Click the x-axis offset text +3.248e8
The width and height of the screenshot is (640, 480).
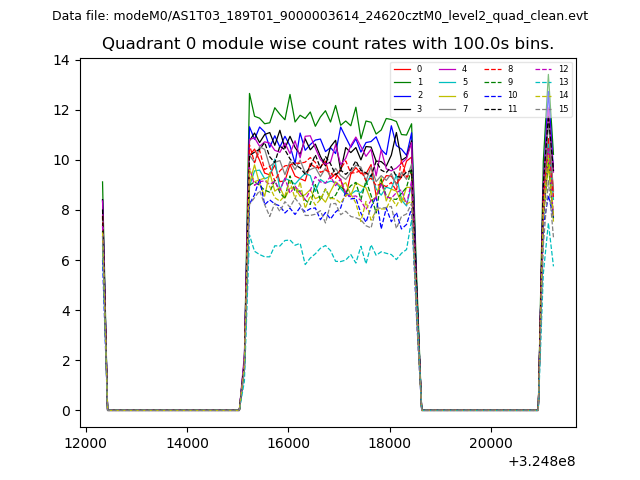pyautogui.click(x=541, y=461)
